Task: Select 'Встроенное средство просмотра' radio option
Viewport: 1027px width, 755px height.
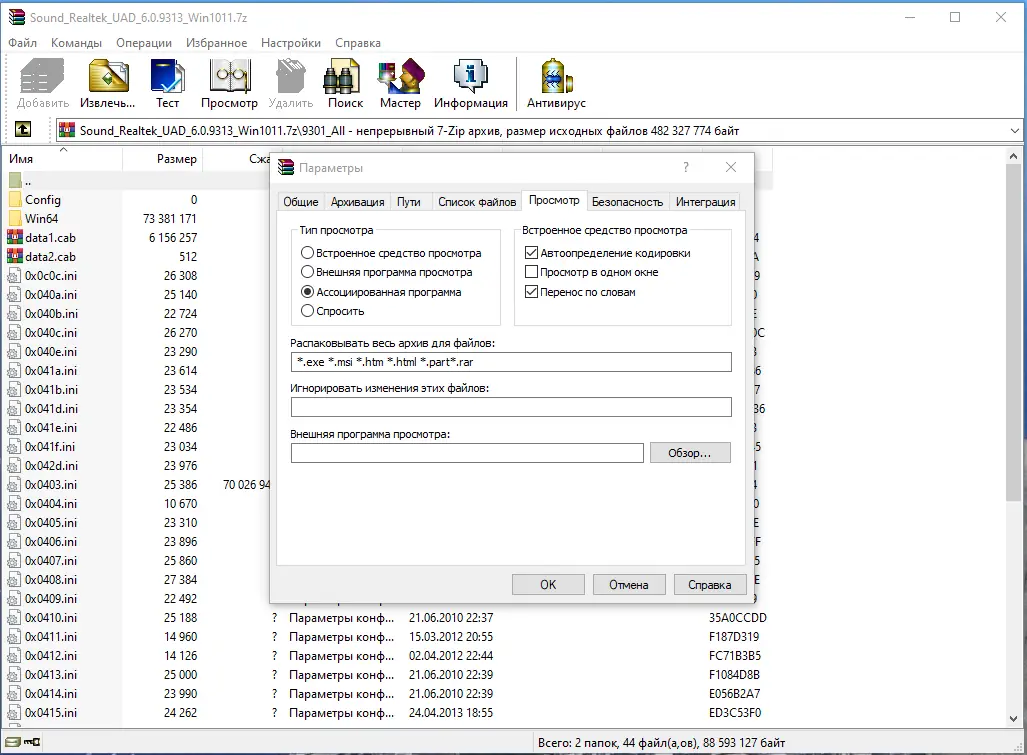Action: (307, 253)
